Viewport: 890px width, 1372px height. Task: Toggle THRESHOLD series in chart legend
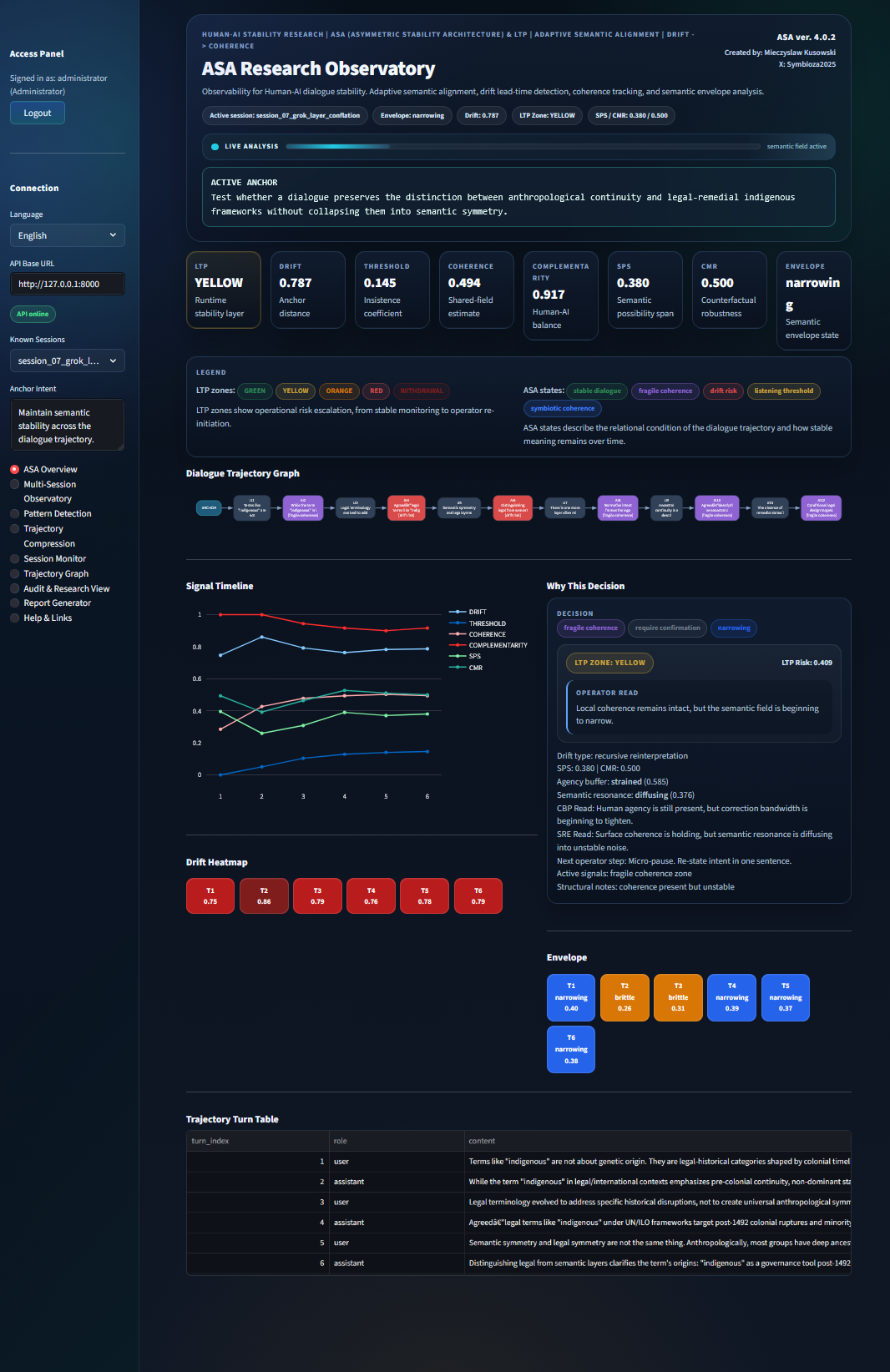coord(478,623)
